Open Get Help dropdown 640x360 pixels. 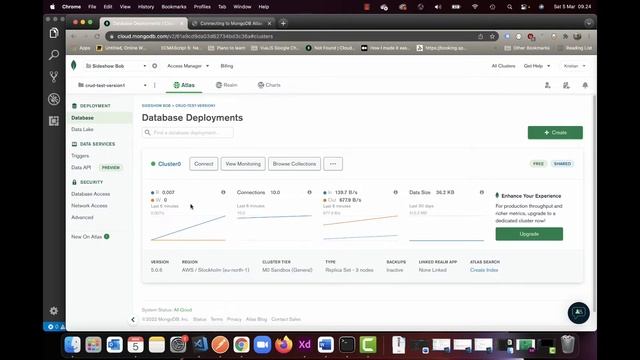point(537,66)
